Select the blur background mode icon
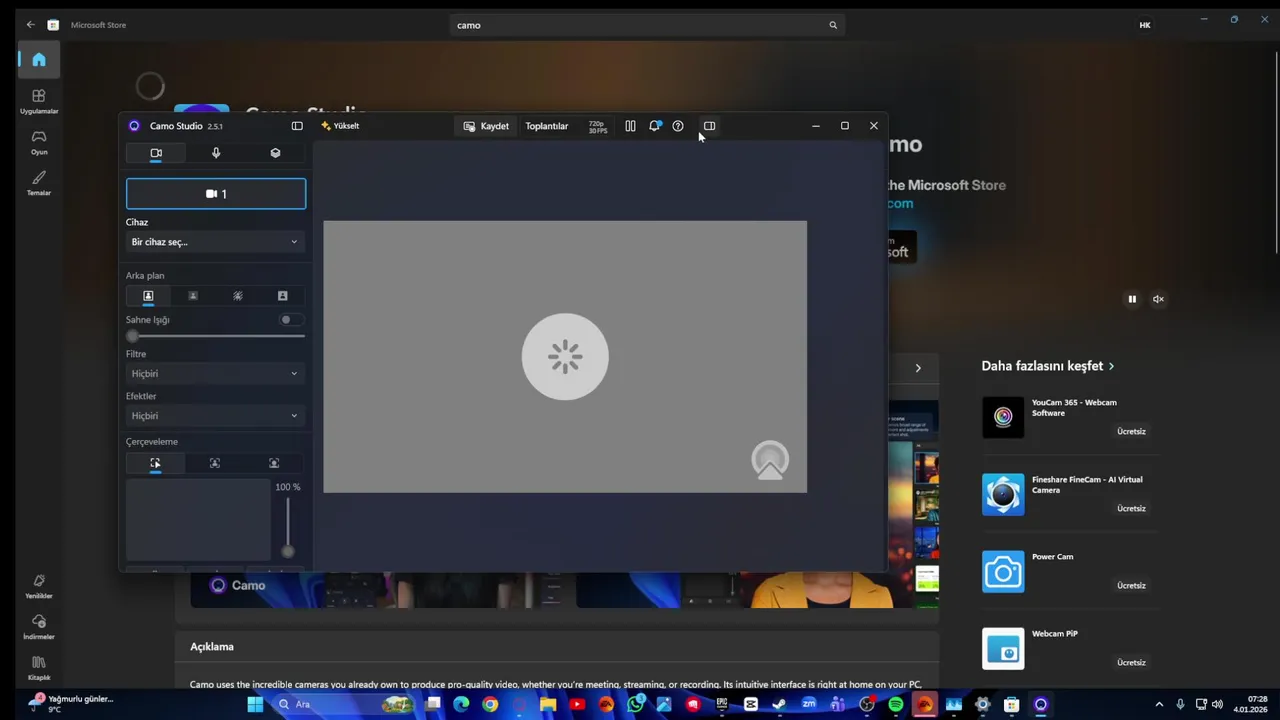This screenshot has width=1280, height=720. click(x=193, y=296)
